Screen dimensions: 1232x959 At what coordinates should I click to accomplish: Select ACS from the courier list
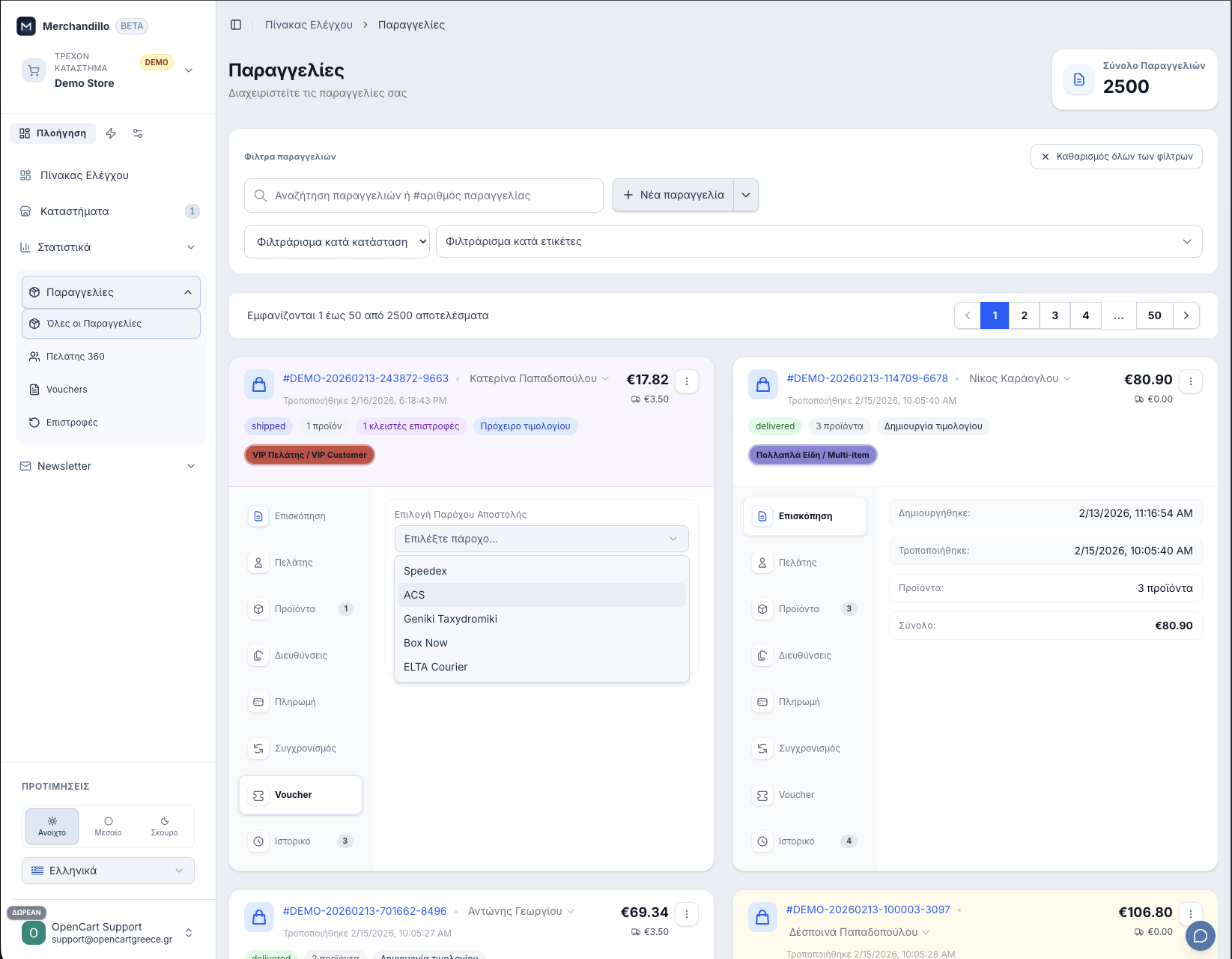click(x=541, y=595)
